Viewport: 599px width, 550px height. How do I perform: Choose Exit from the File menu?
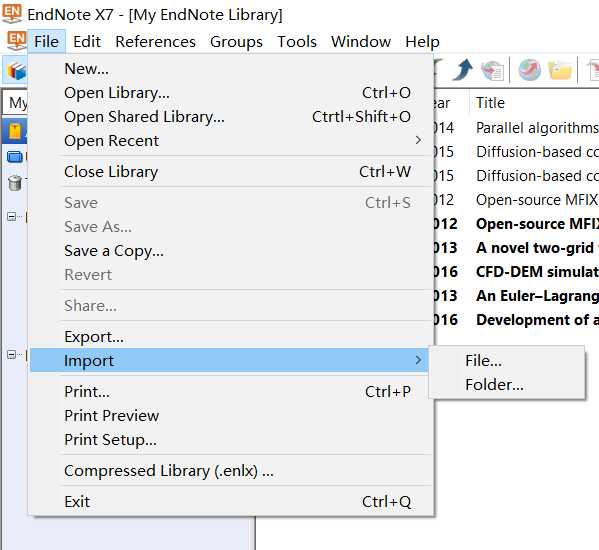coord(232,502)
